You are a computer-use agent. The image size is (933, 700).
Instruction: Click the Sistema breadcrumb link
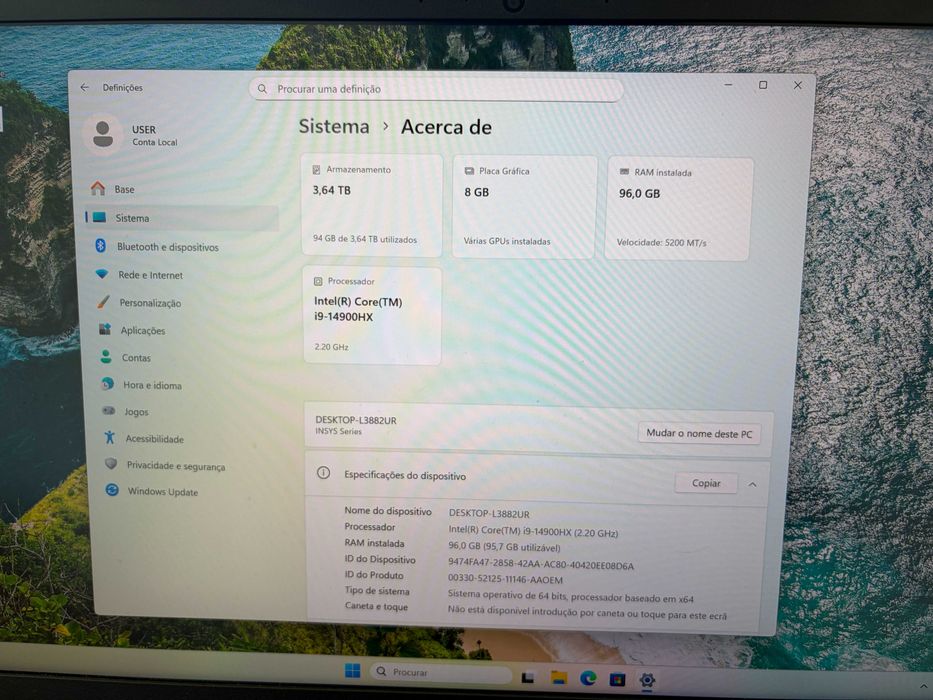coord(334,126)
